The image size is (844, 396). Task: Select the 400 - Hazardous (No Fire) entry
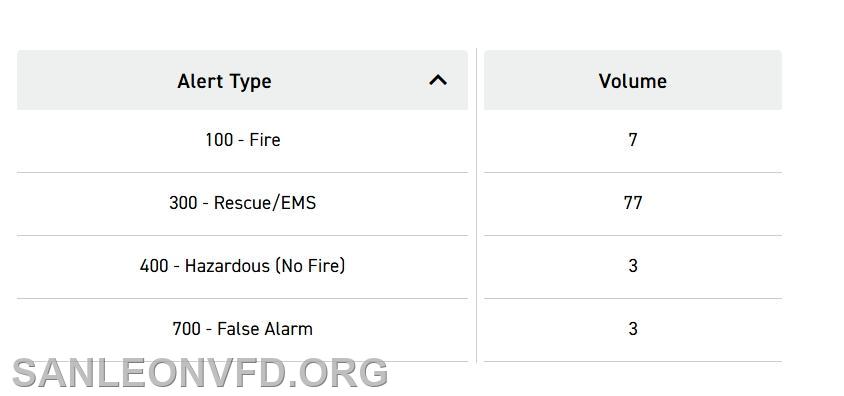click(x=242, y=266)
